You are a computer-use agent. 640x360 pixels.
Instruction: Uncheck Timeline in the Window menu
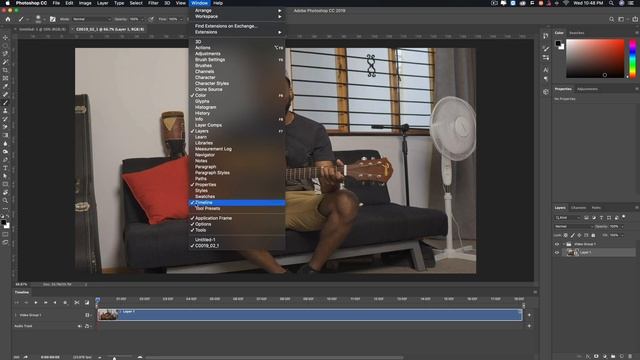click(237, 203)
